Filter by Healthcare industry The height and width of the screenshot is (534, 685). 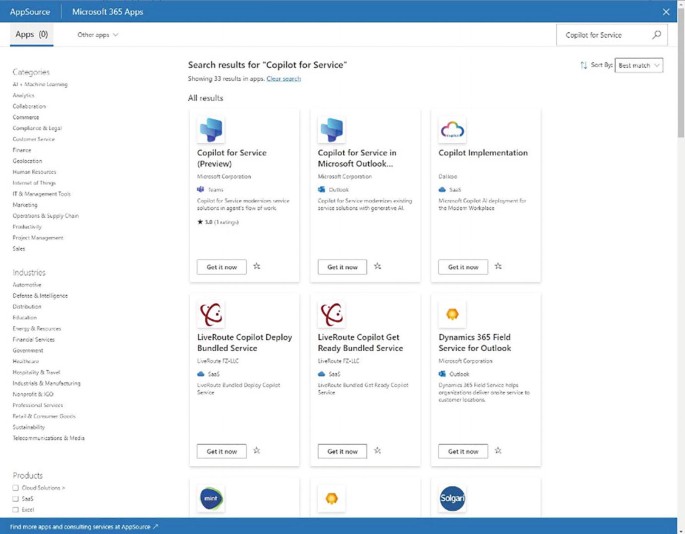26,361
